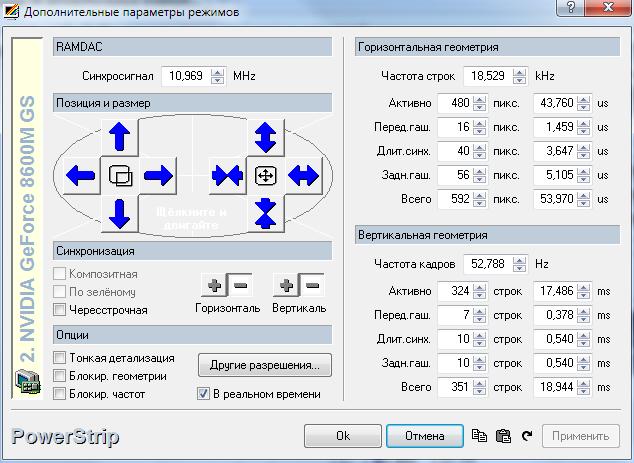This screenshot has height=463, width=634.
Task: Click the move screen up arrow
Action: coord(119,137)
